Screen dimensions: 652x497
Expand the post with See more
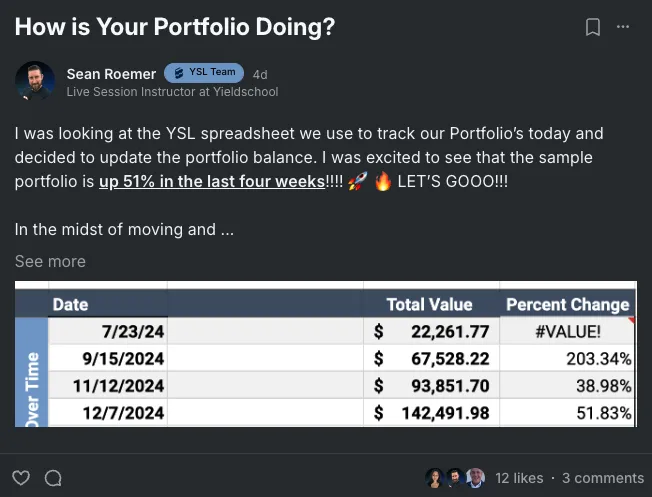[50, 261]
